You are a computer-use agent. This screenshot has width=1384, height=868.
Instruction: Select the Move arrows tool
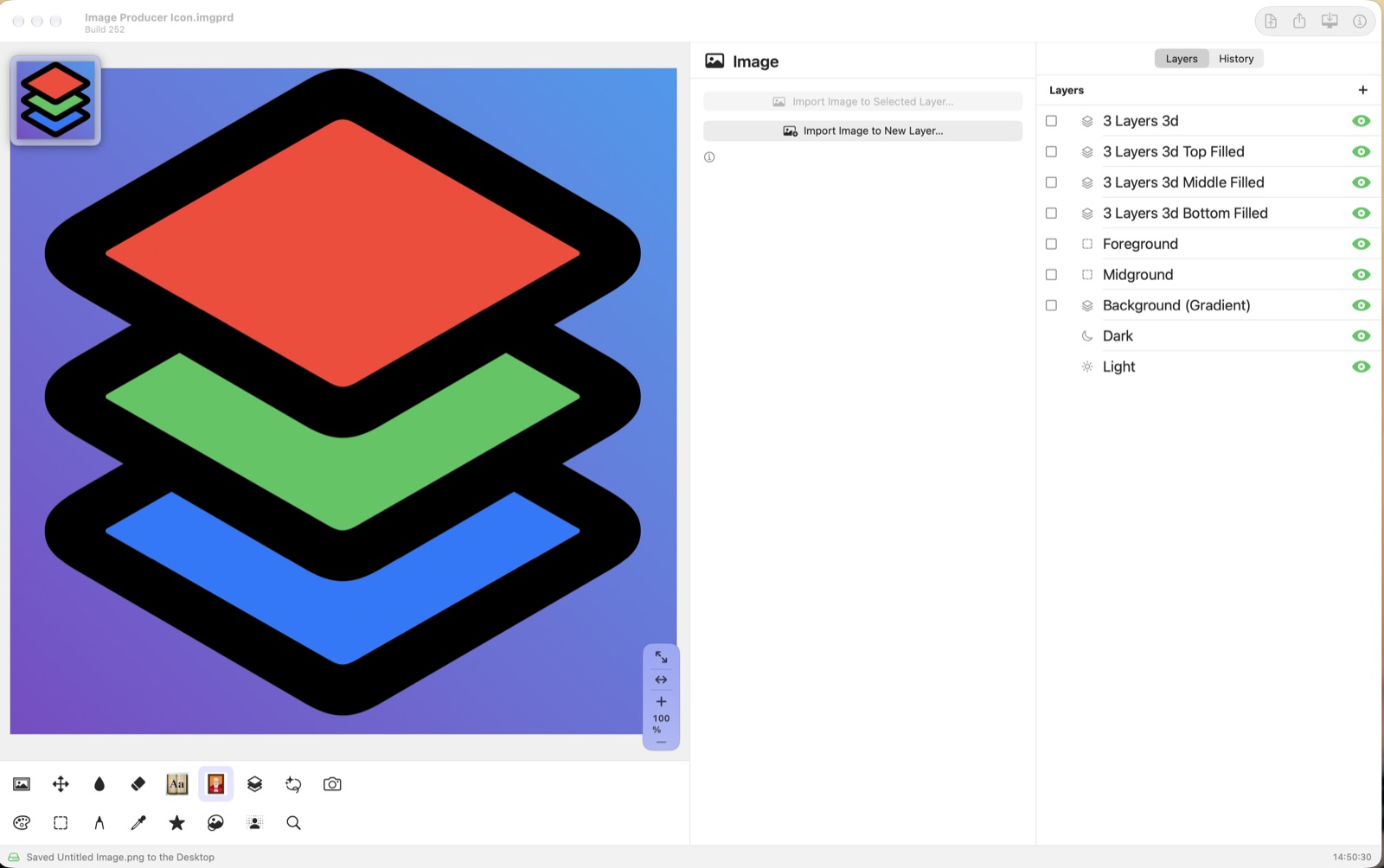click(x=61, y=784)
